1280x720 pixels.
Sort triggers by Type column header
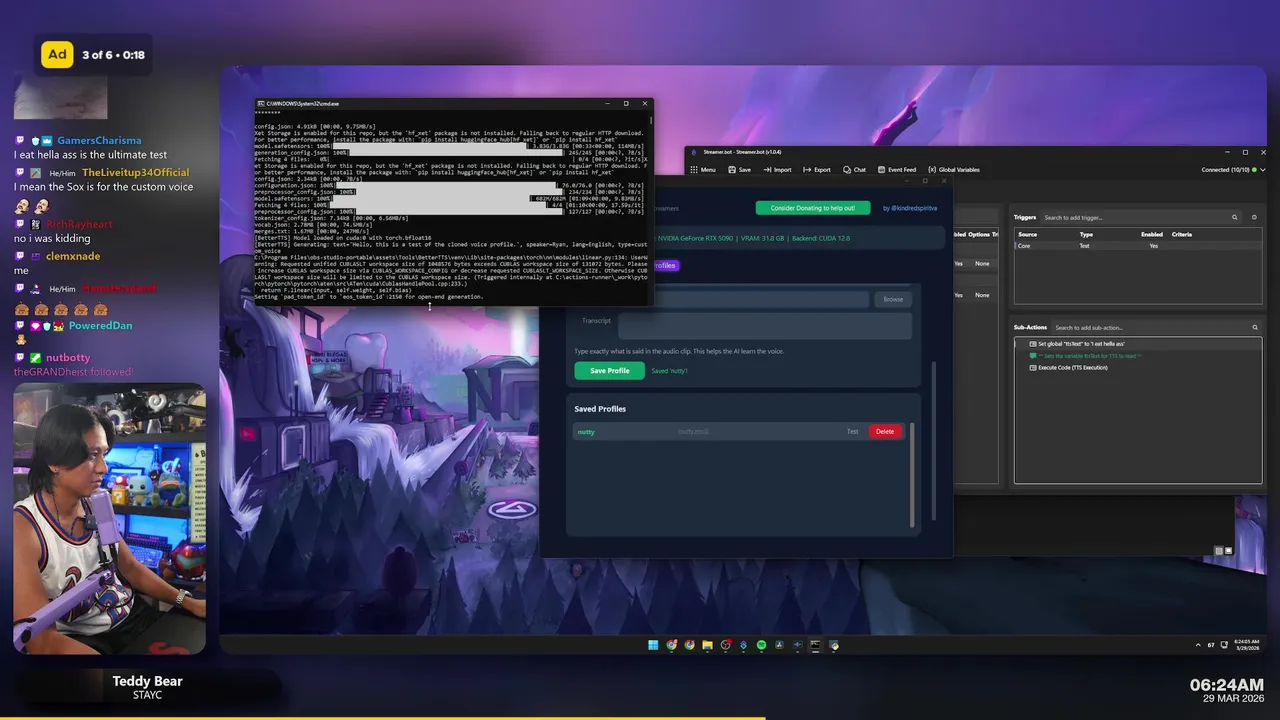coord(1085,234)
